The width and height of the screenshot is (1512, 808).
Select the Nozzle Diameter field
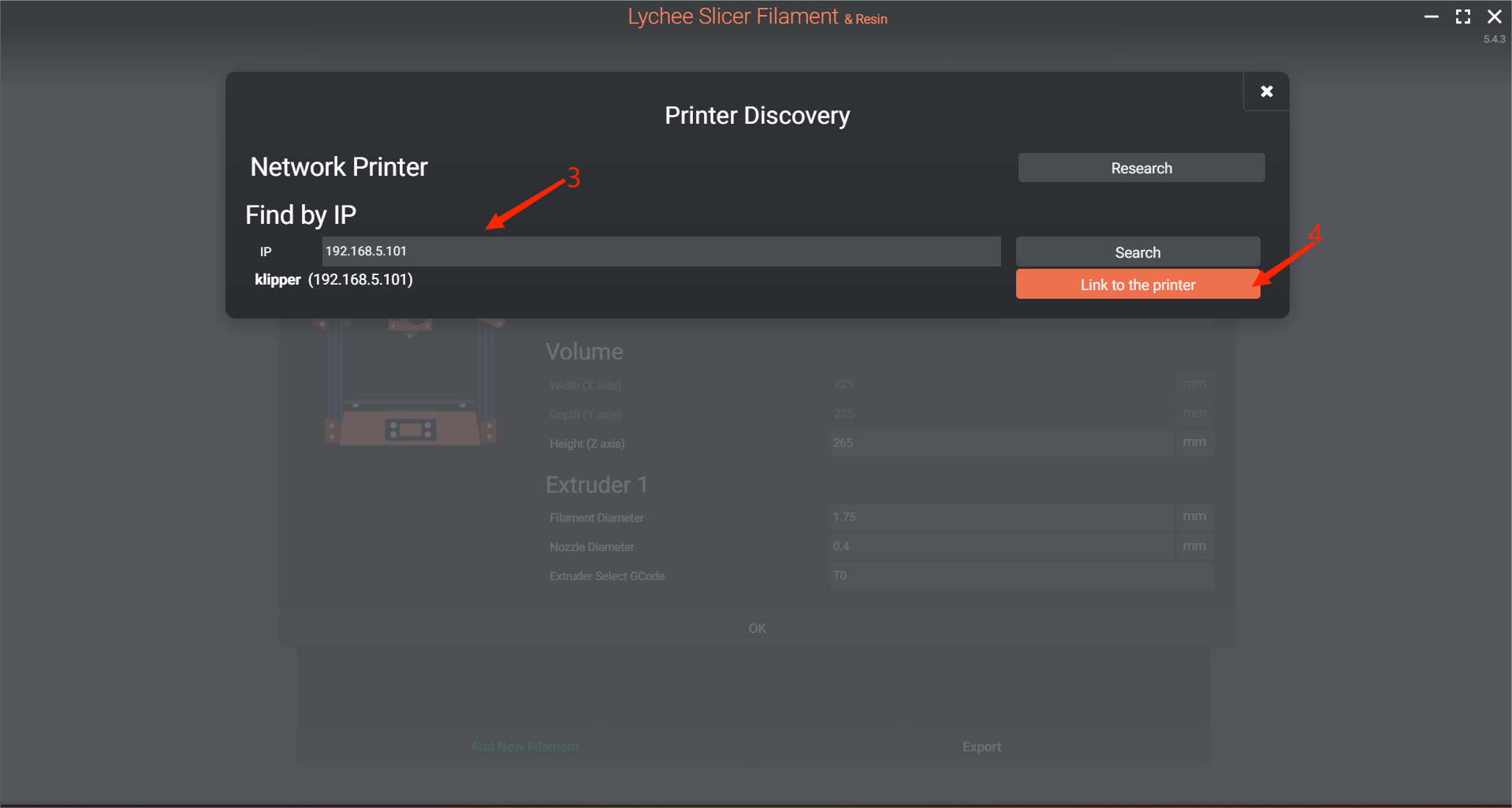click(1001, 546)
